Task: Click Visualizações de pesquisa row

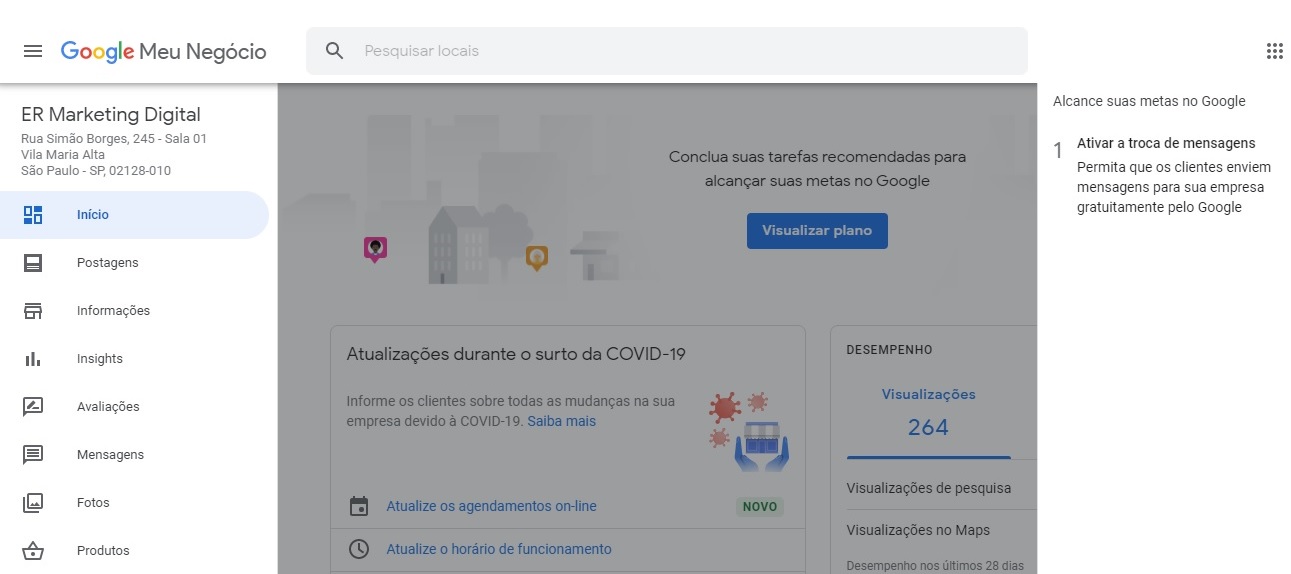Action: point(929,488)
